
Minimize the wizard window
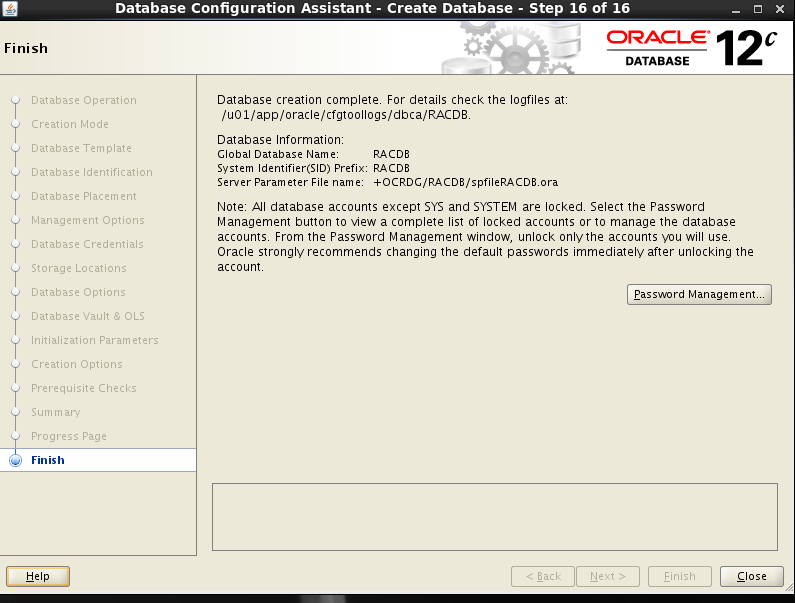click(736, 9)
